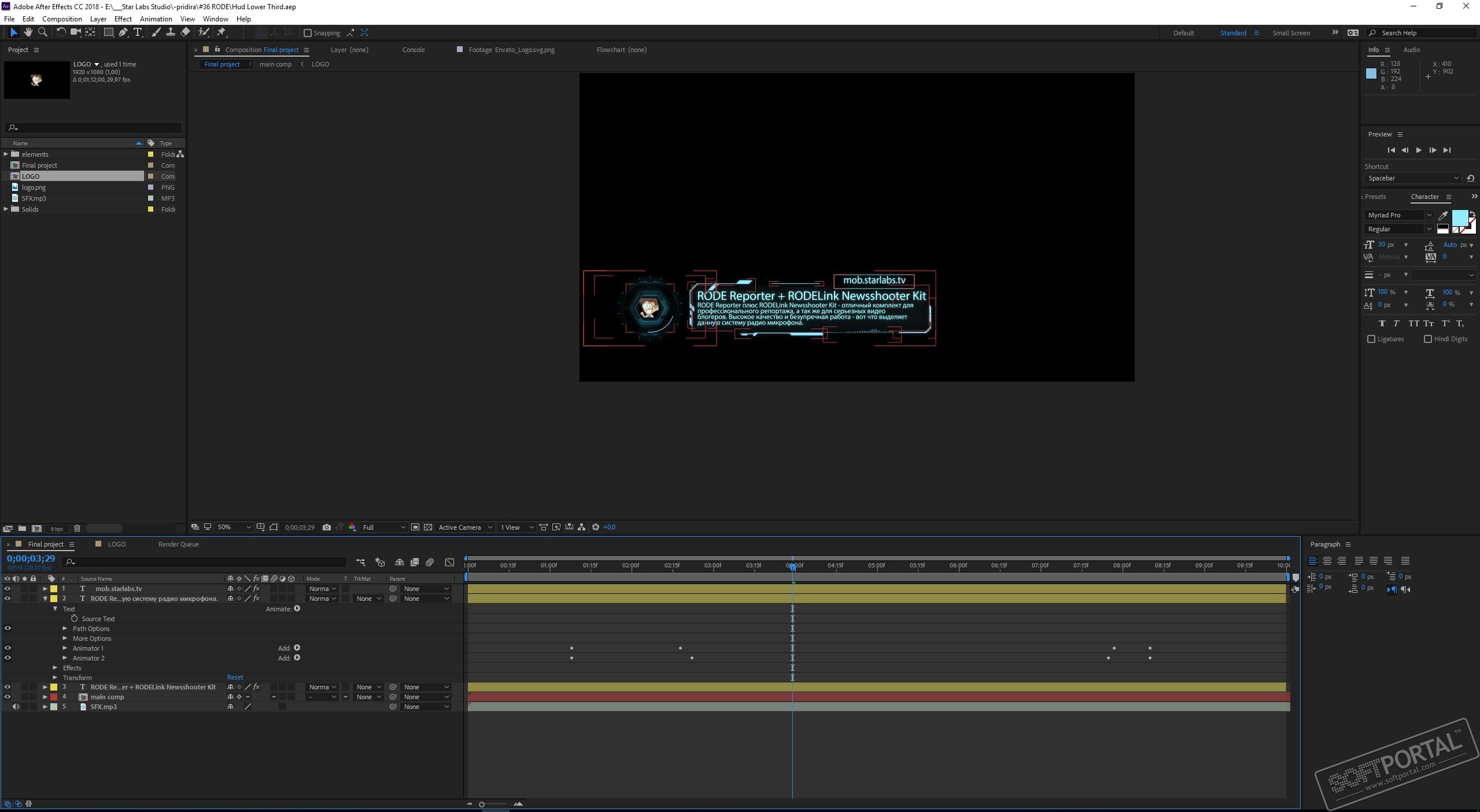The height and width of the screenshot is (812, 1480).
Task: Select the Small Screen workspace
Action: click(1291, 33)
